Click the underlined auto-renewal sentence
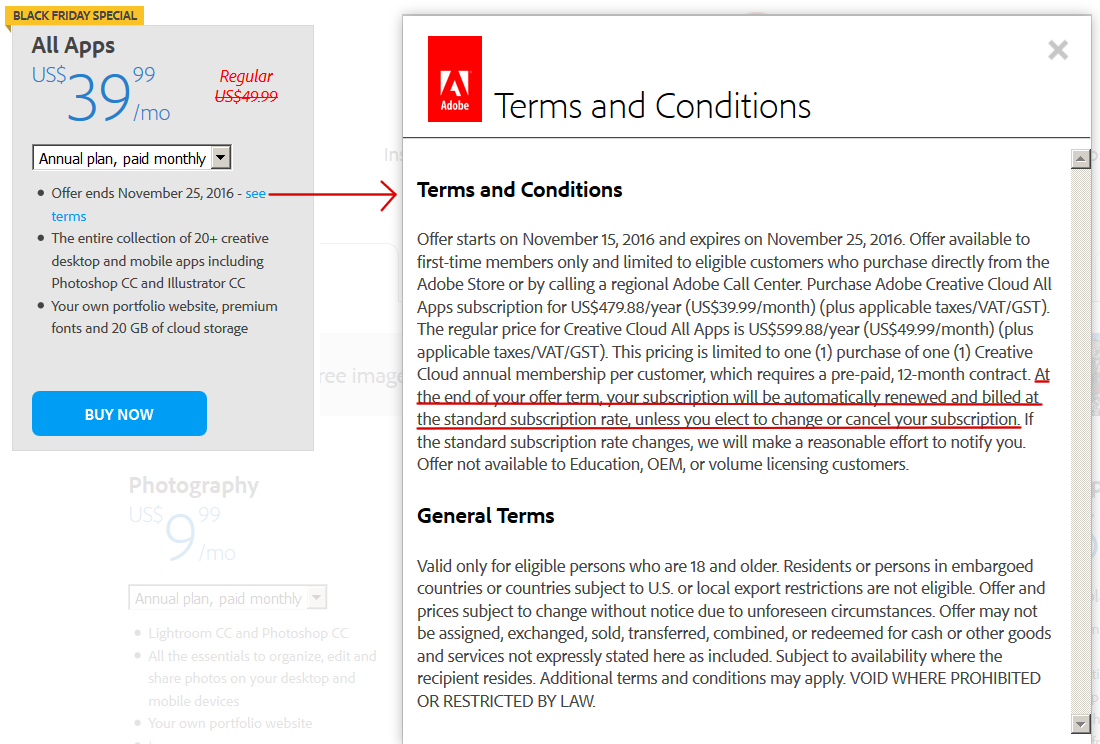Image resolution: width=1100 pixels, height=744 pixels. 728,397
